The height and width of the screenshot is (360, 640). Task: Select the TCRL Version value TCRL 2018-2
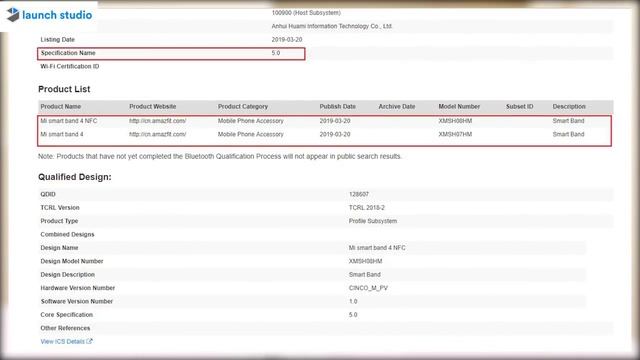pyautogui.click(x=367, y=208)
